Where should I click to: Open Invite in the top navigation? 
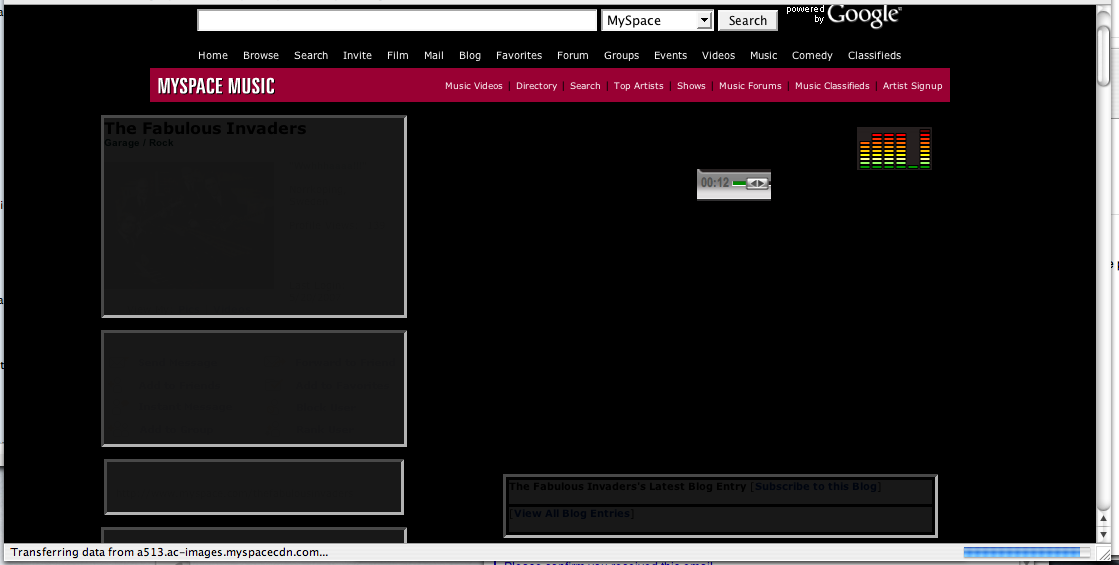(357, 55)
